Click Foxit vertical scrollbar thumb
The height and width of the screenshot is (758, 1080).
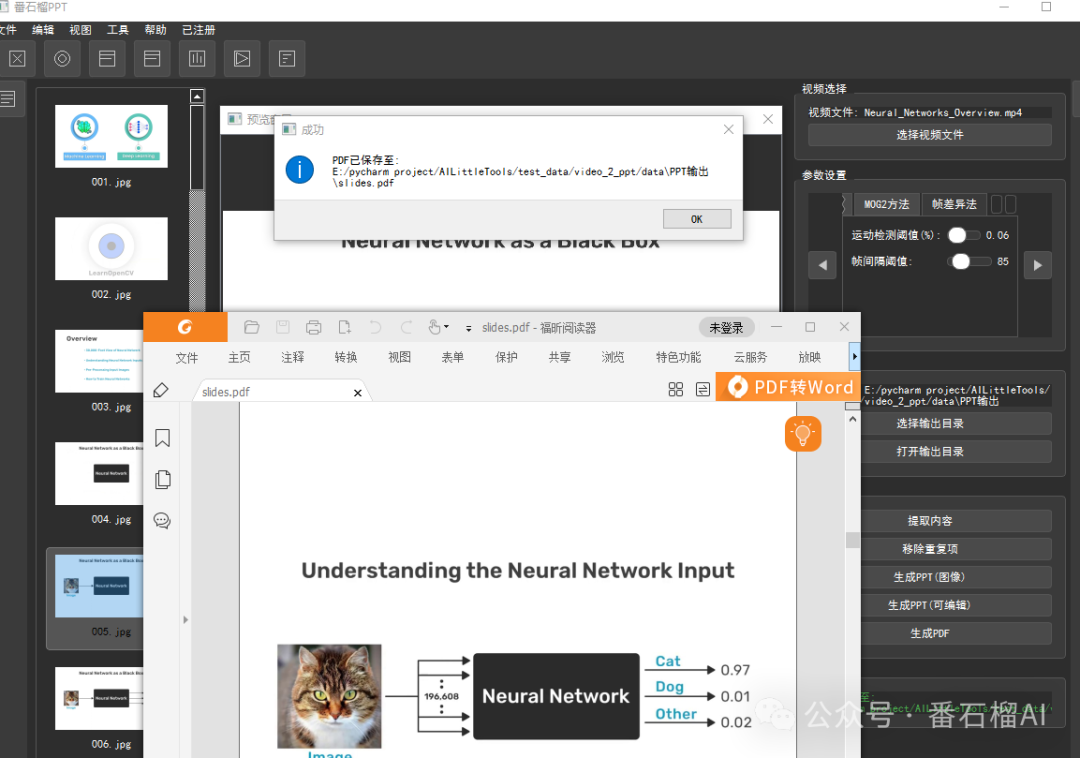pos(853,540)
